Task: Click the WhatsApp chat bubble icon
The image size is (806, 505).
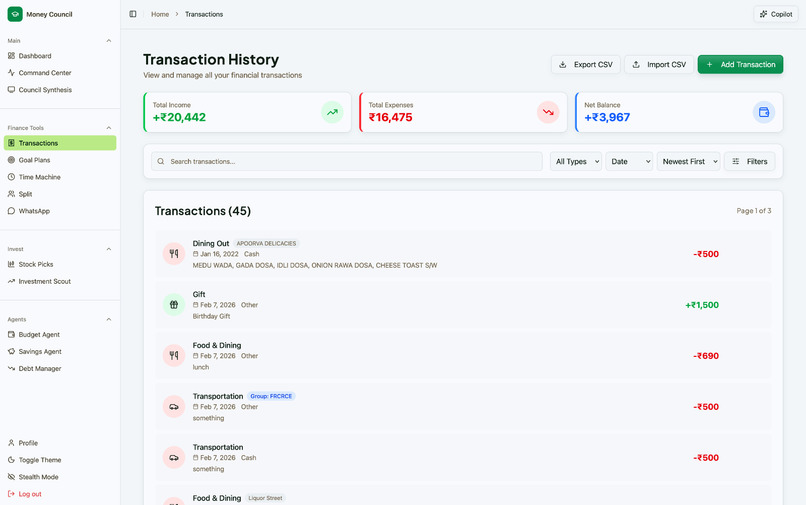Action: click(x=11, y=211)
